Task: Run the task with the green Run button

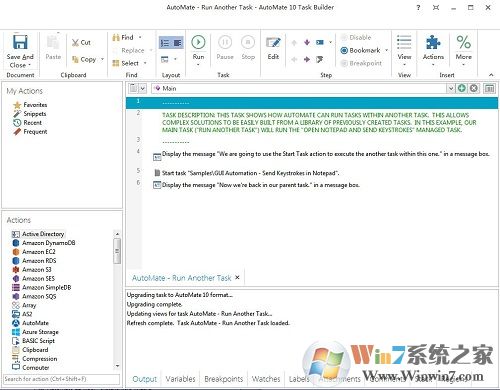Action: [x=198, y=42]
